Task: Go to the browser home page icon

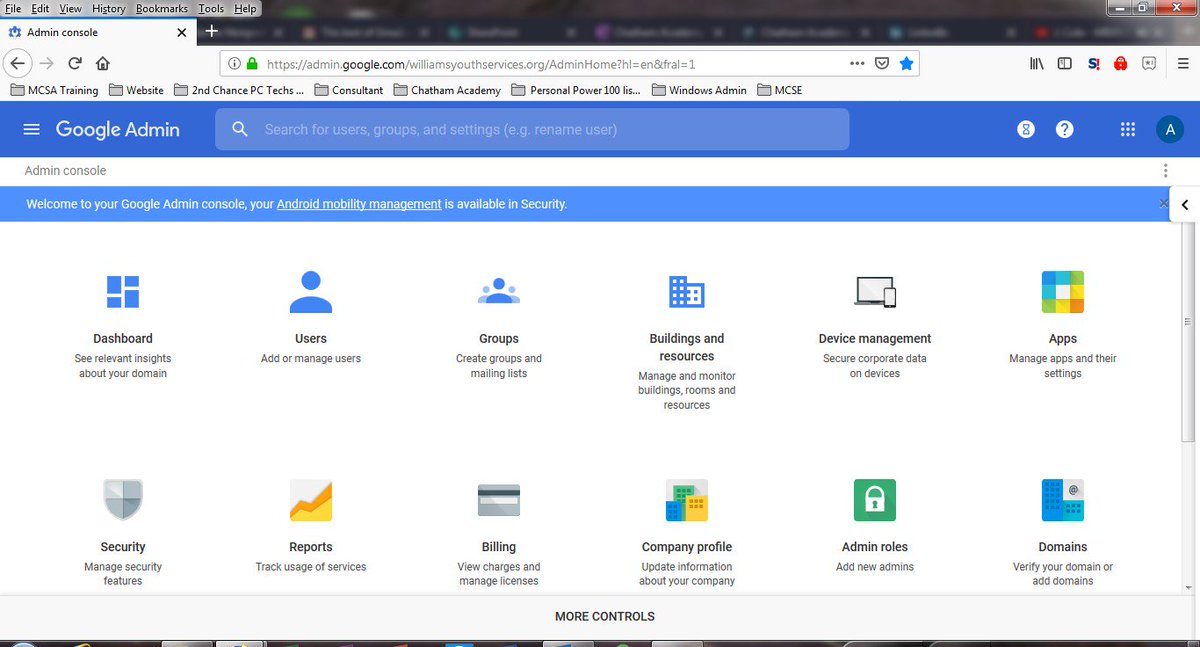Action: coord(102,63)
